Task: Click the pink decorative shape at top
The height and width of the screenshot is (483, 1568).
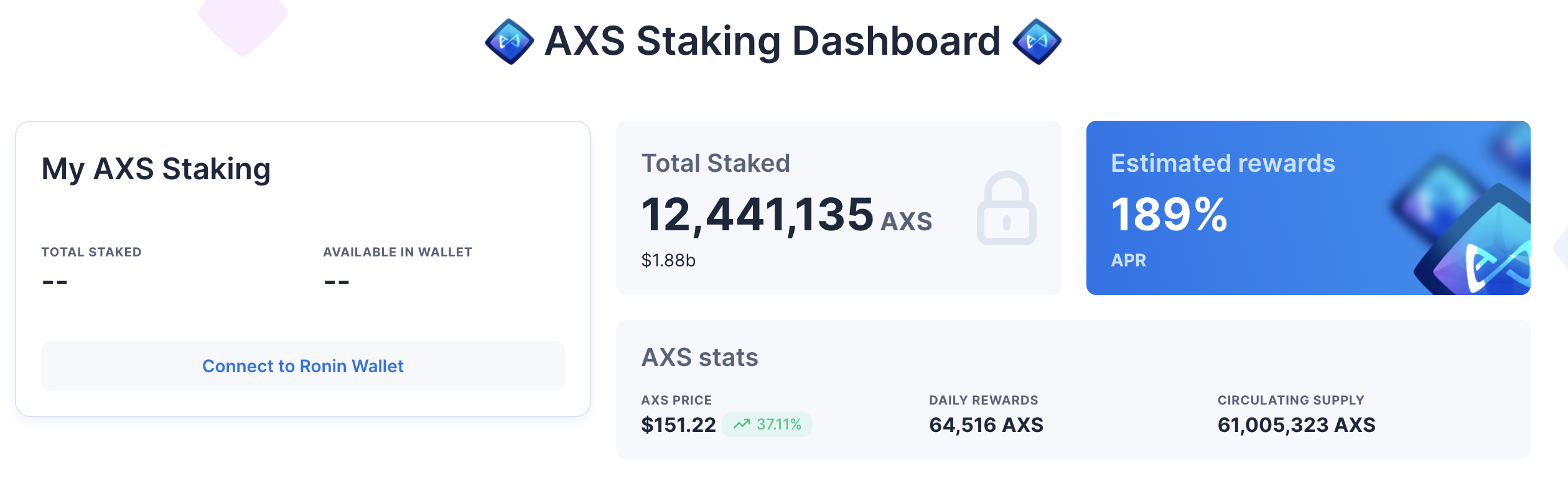Action: click(x=243, y=25)
